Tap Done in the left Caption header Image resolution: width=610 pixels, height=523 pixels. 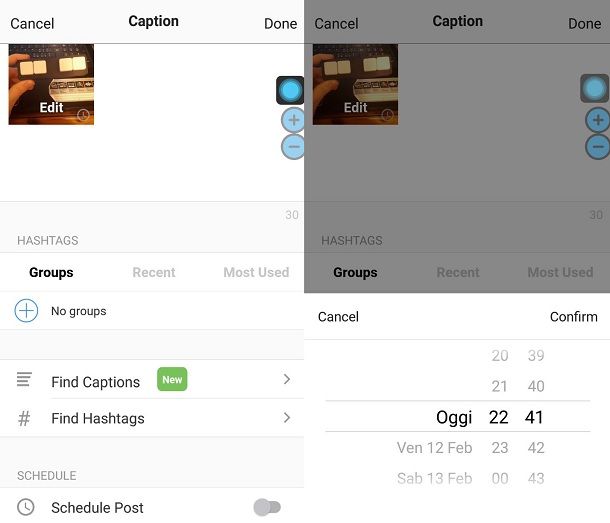(280, 24)
